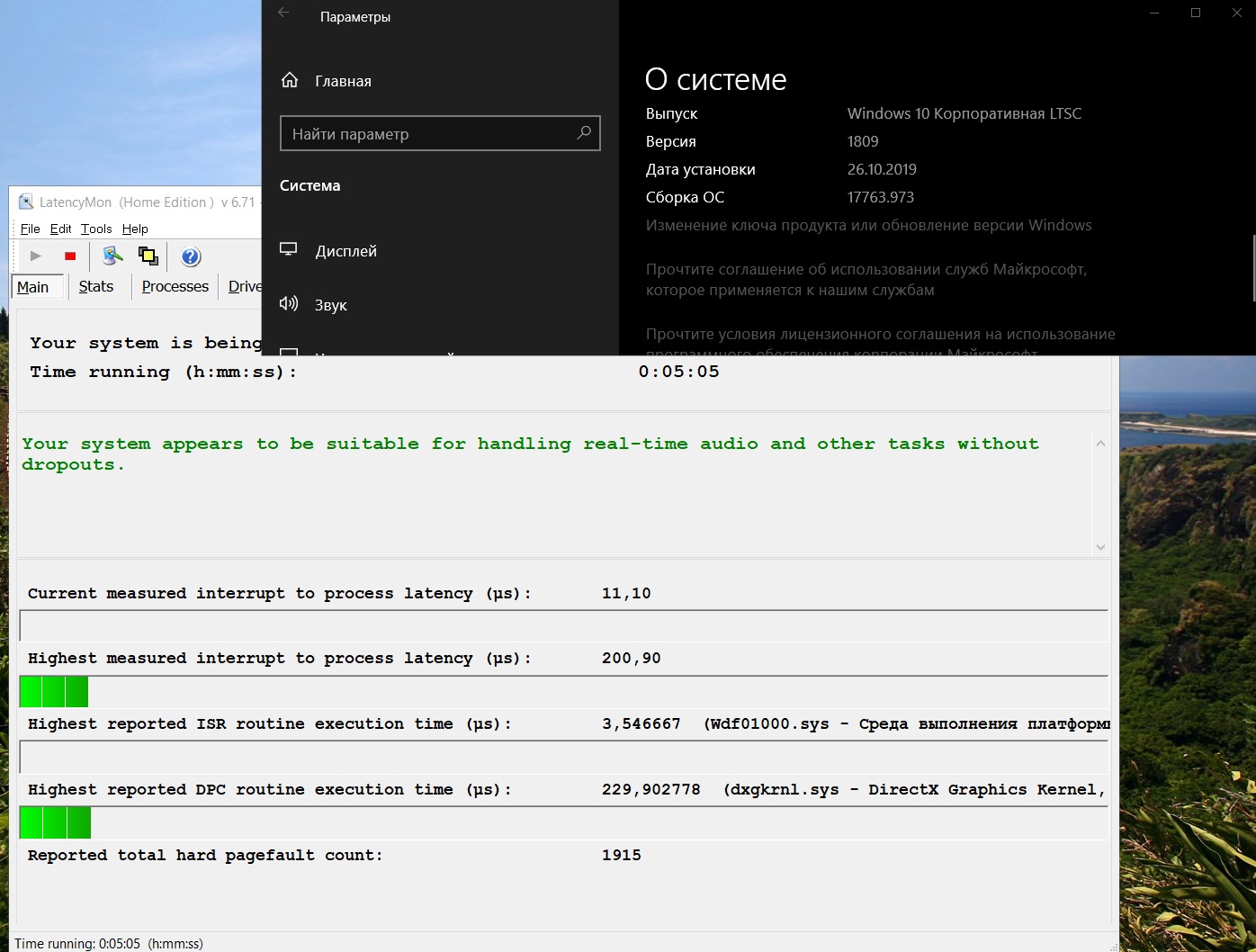Click the overlapping yellow squares toolbar icon
Viewport: 1256px width, 952px height.
[148, 256]
